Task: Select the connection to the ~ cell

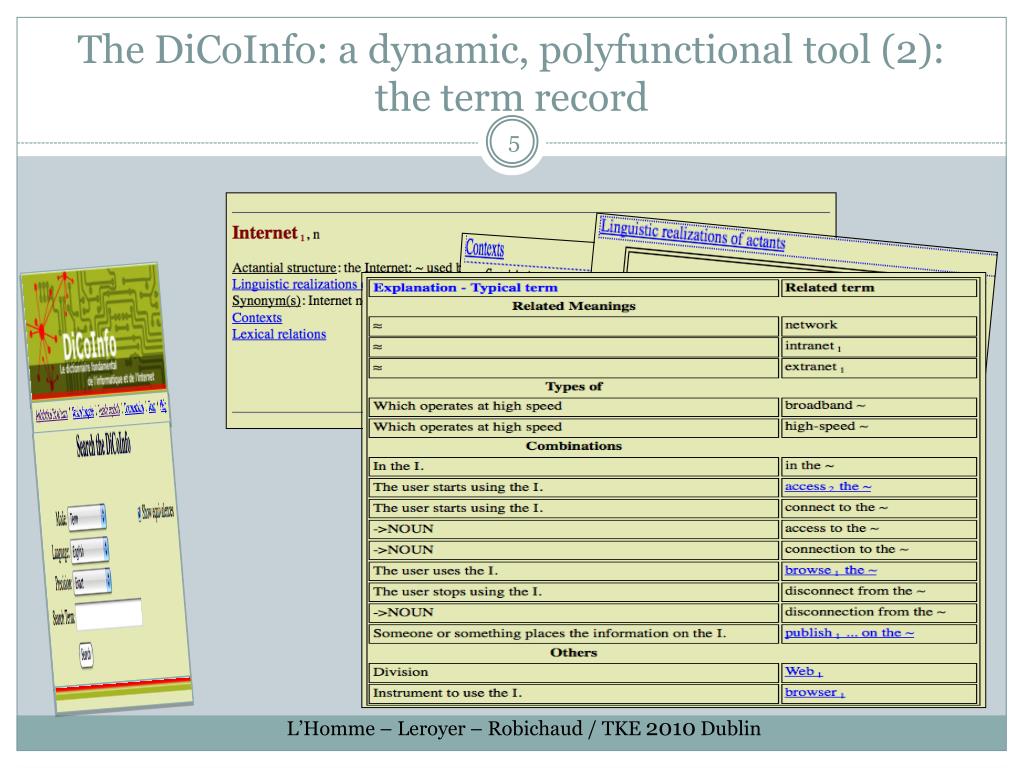Action: point(879,549)
